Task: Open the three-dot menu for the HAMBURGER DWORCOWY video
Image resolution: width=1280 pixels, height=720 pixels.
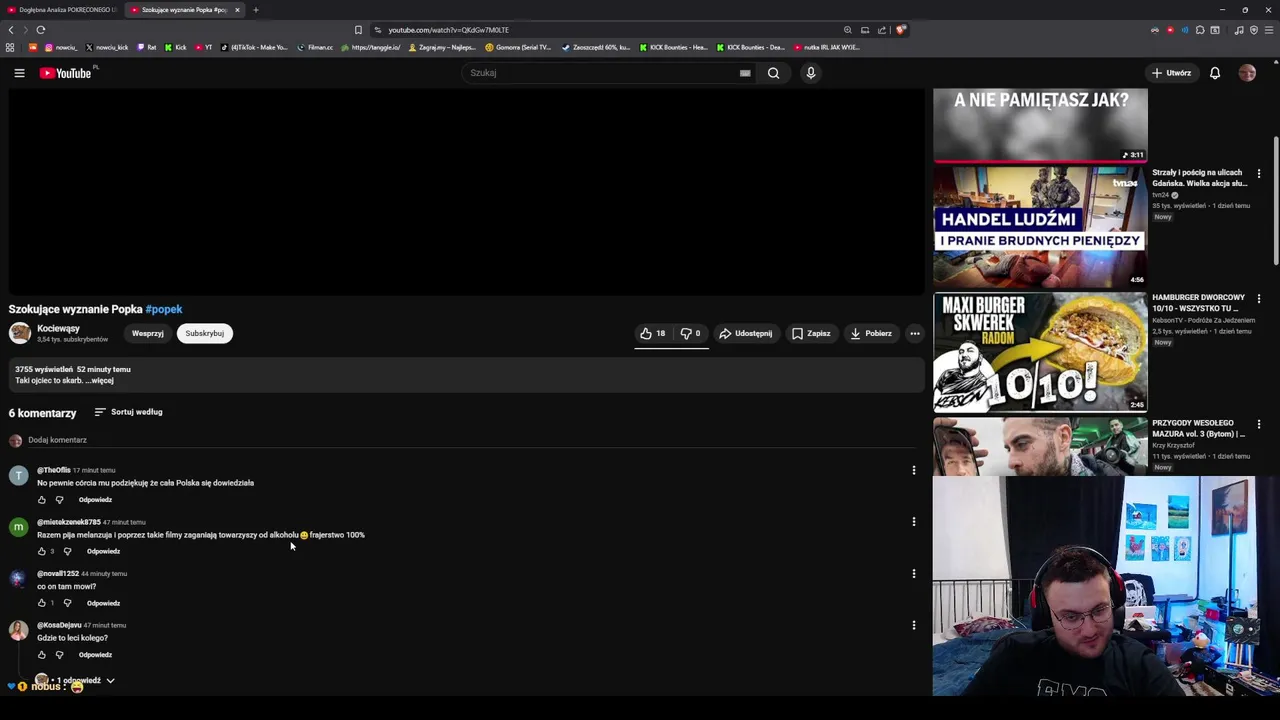Action: click(x=1259, y=299)
